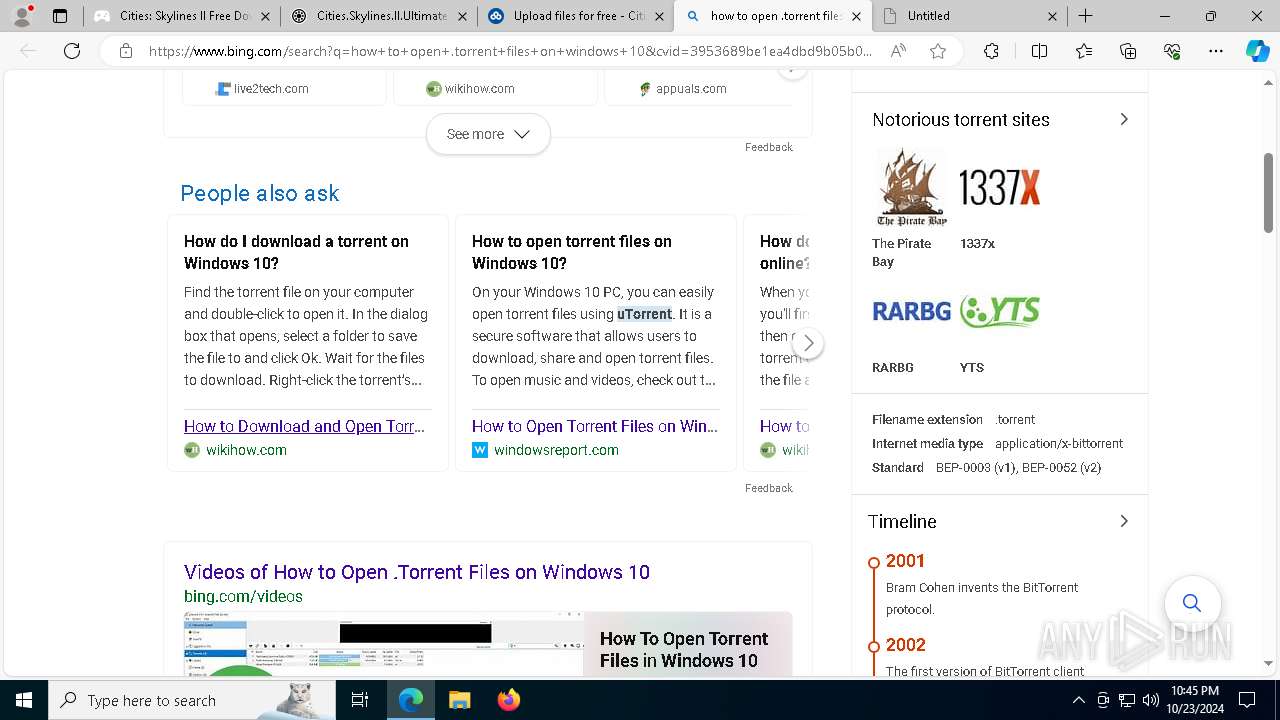
Task: Open the Favorites list icon
Action: (x=1084, y=51)
